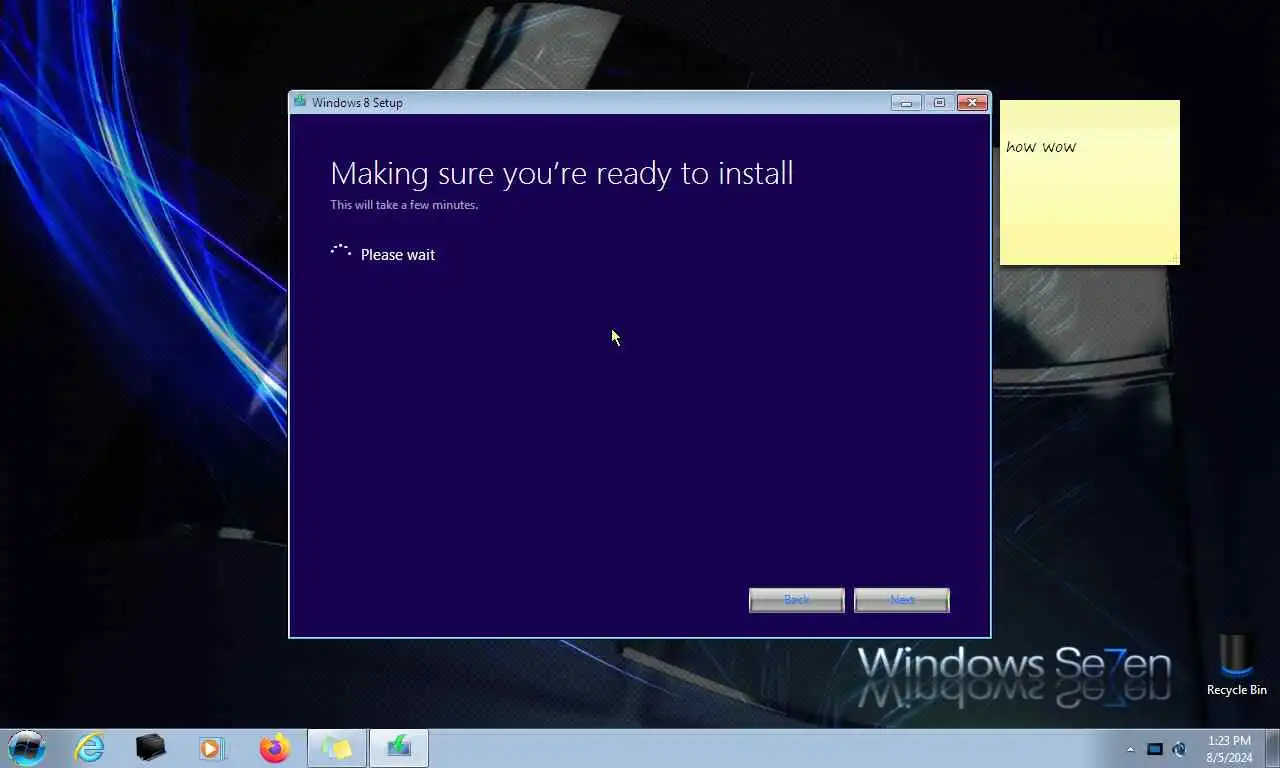1280x768 pixels.
Task: Launch Internet Explorer from the taskbar
Action: [90, 748]
